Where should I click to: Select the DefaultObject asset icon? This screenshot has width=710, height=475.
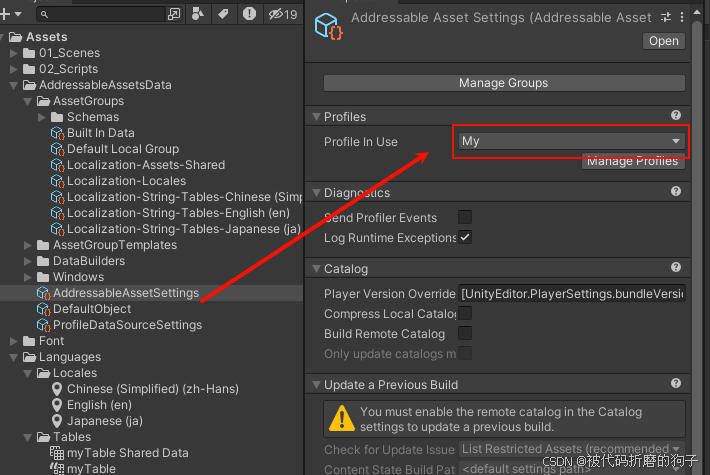coord(43,309)
